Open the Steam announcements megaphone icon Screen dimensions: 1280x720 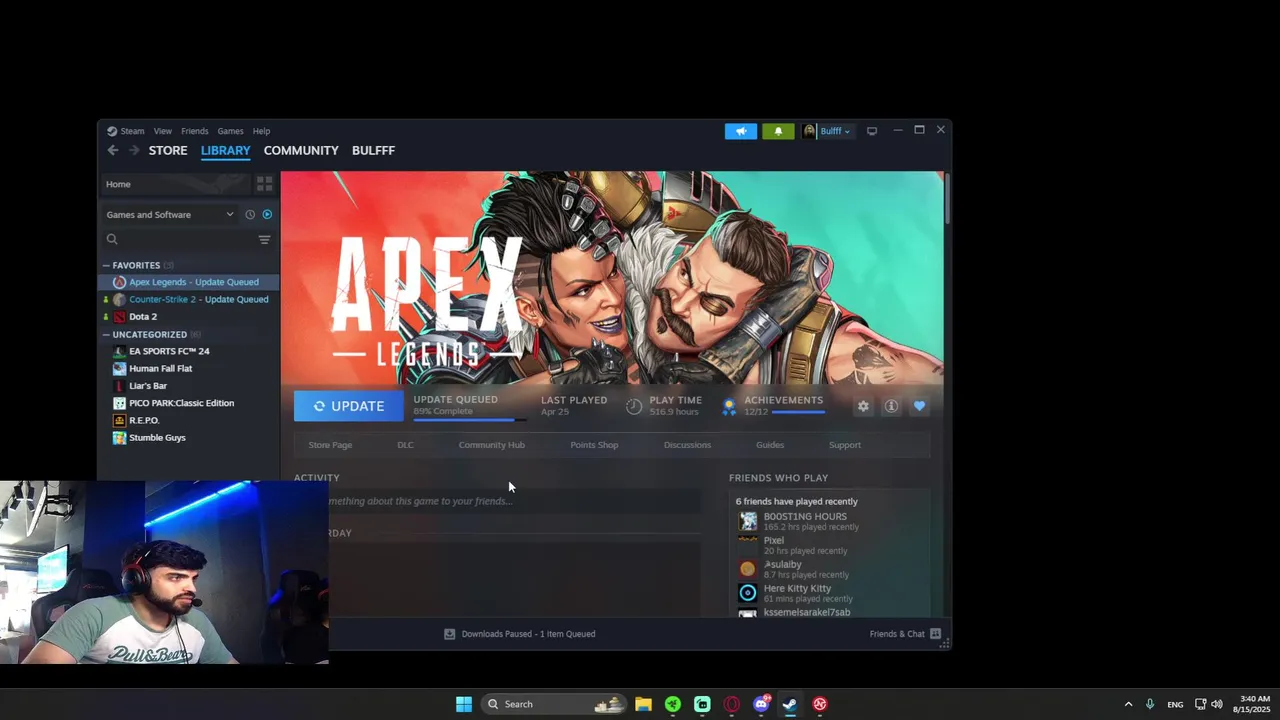tap(741, 131)
